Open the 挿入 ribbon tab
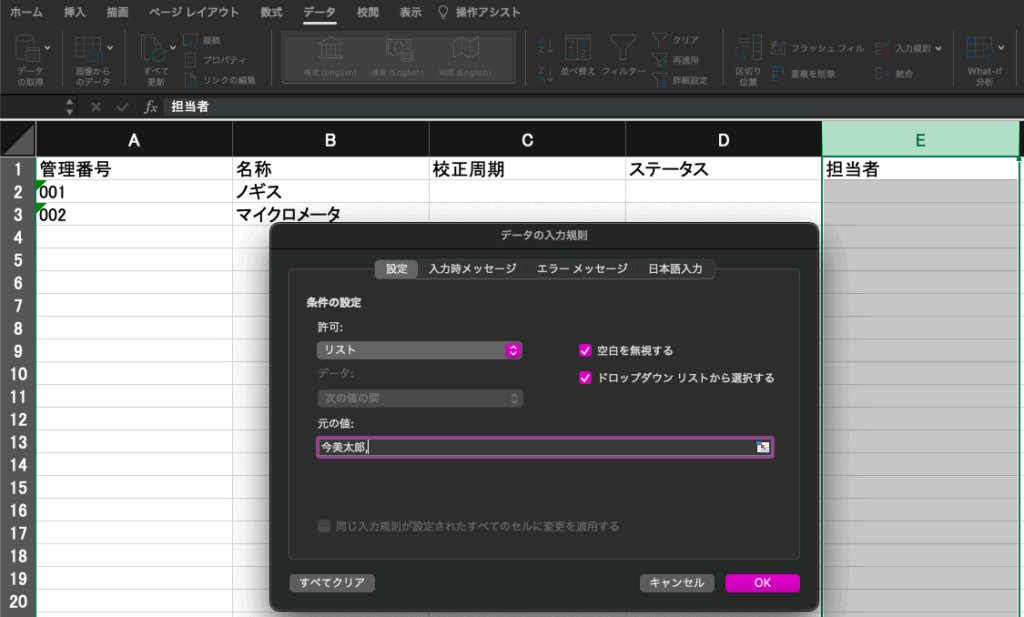 pyautogui.click(x=74, y=13)
